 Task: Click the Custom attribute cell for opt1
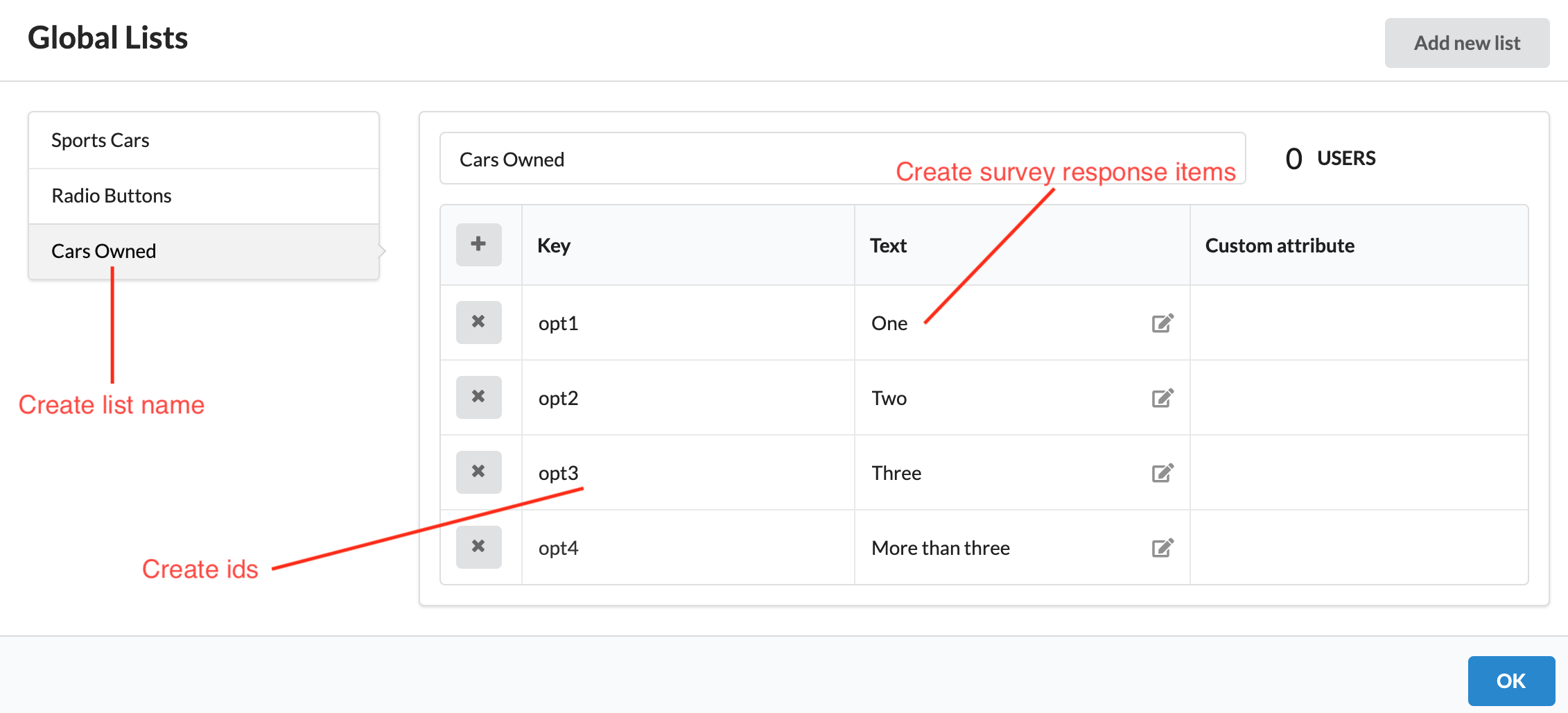1359,322
